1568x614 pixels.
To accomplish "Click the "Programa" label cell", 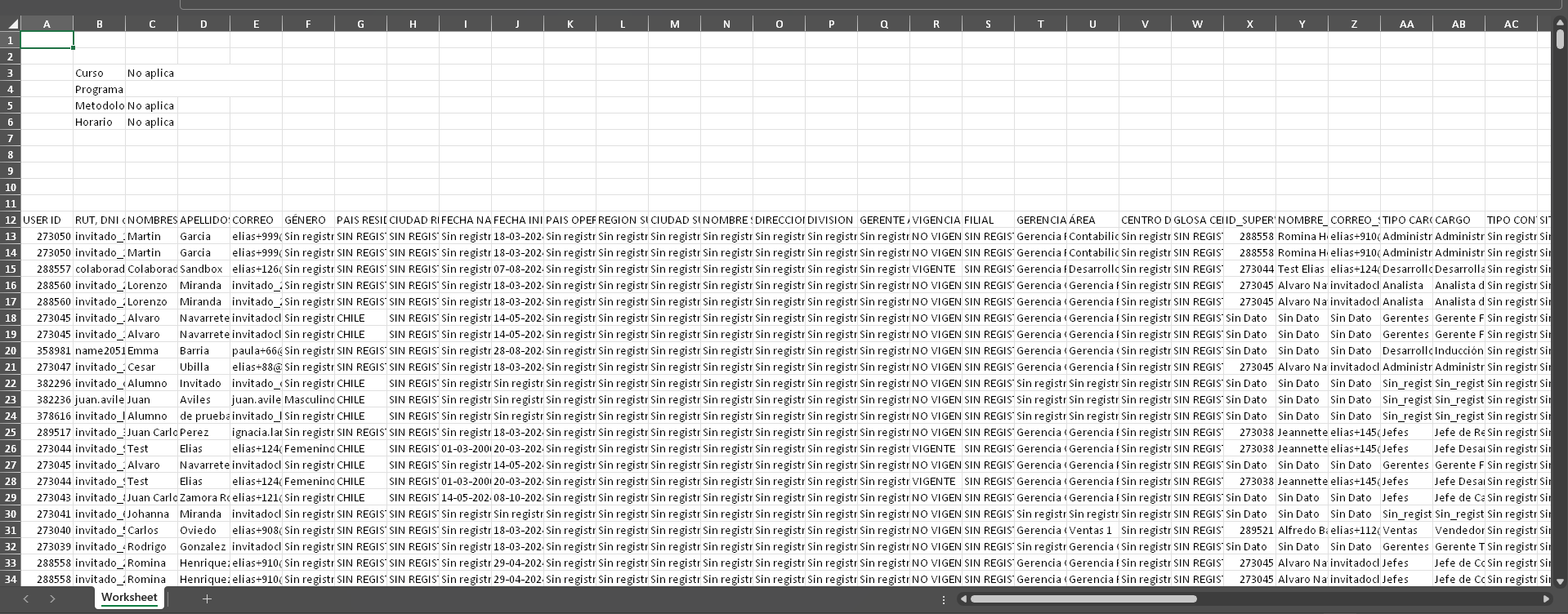I will [99, 89].
